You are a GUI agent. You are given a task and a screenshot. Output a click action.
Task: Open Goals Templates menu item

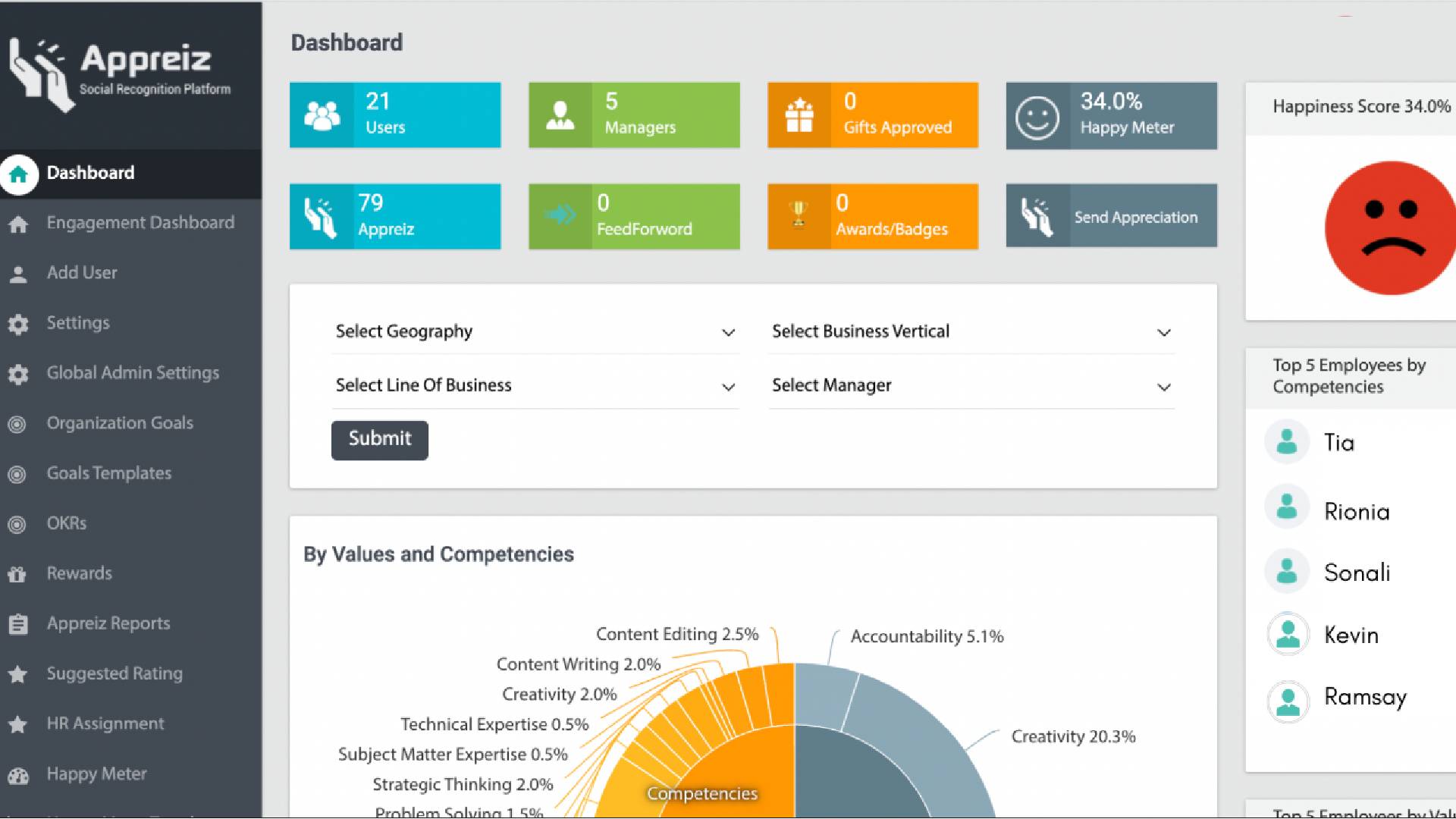[x=130, y=474]
